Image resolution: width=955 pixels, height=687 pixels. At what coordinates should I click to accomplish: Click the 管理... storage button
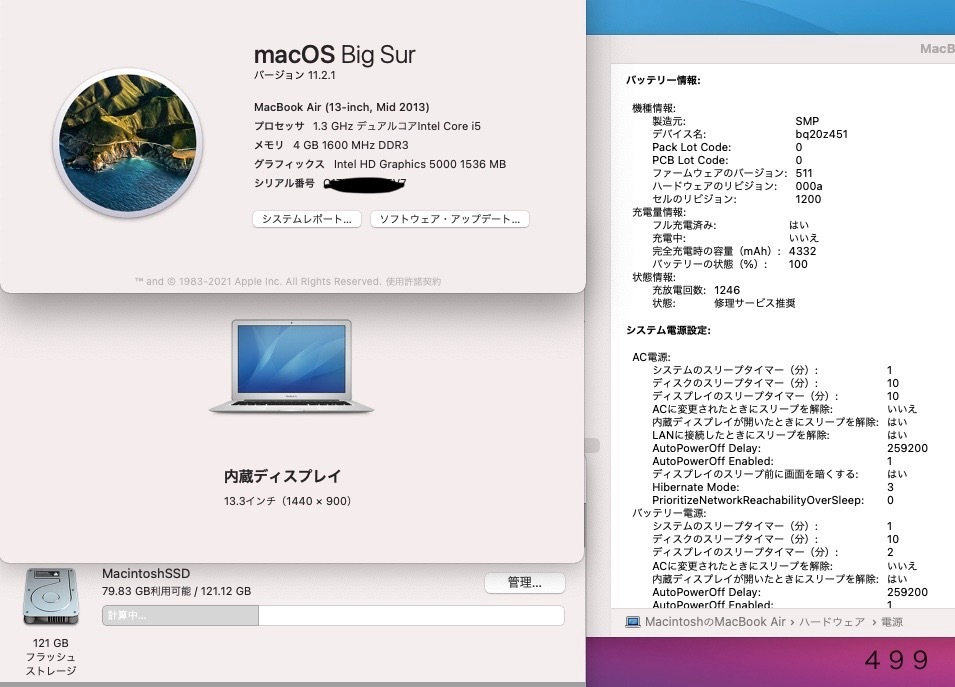(524, 583)
